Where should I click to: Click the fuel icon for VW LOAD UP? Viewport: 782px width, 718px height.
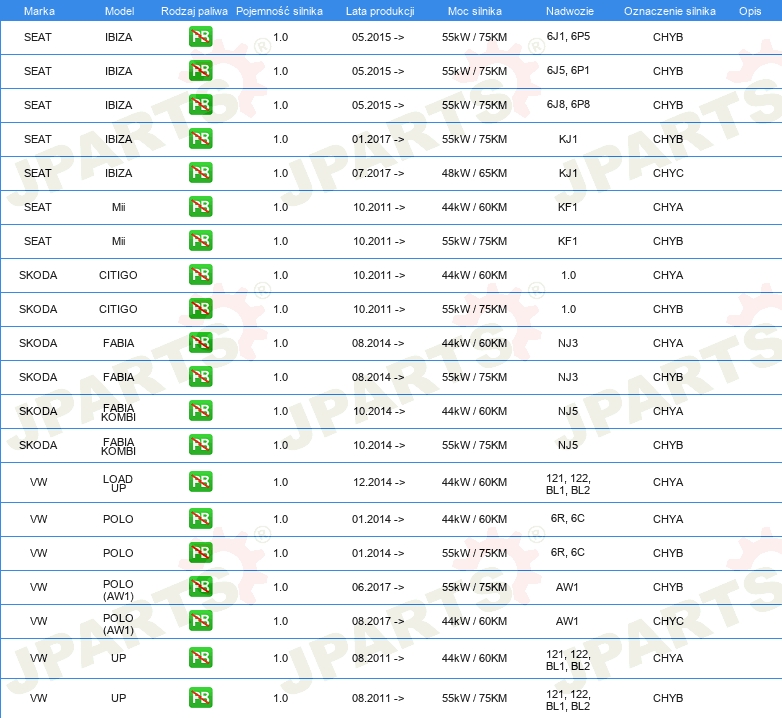click(200, 482)
